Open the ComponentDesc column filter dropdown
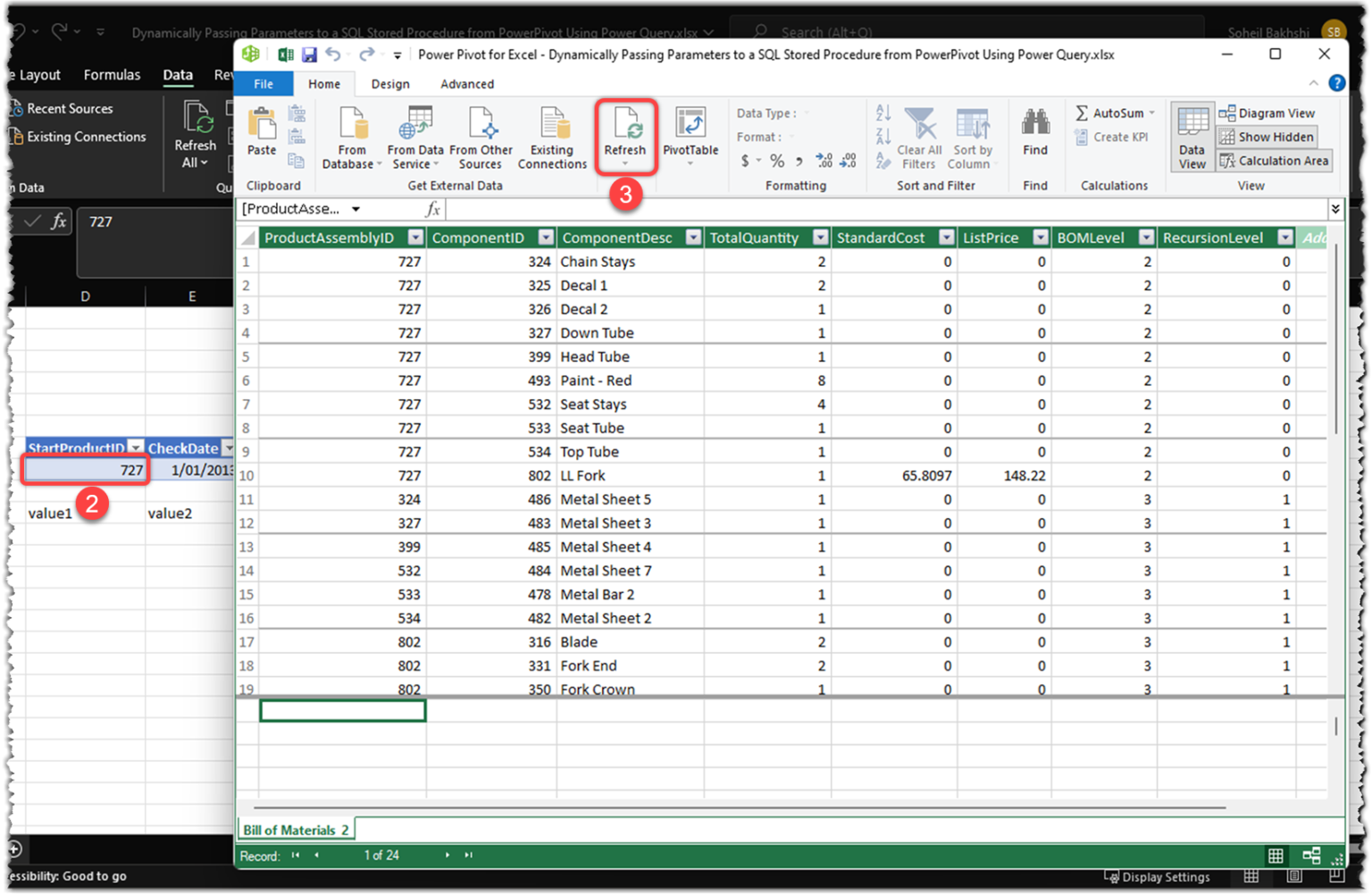Screen dimensions: 1372x894 [x=693, y=238]
